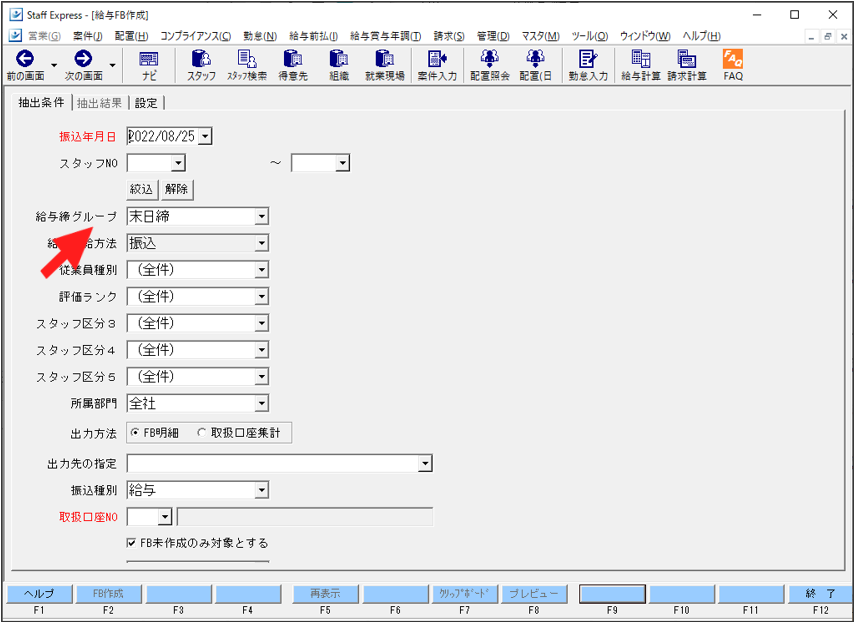
Task: Open the ツール(O) menu
Action: [589, 36]
